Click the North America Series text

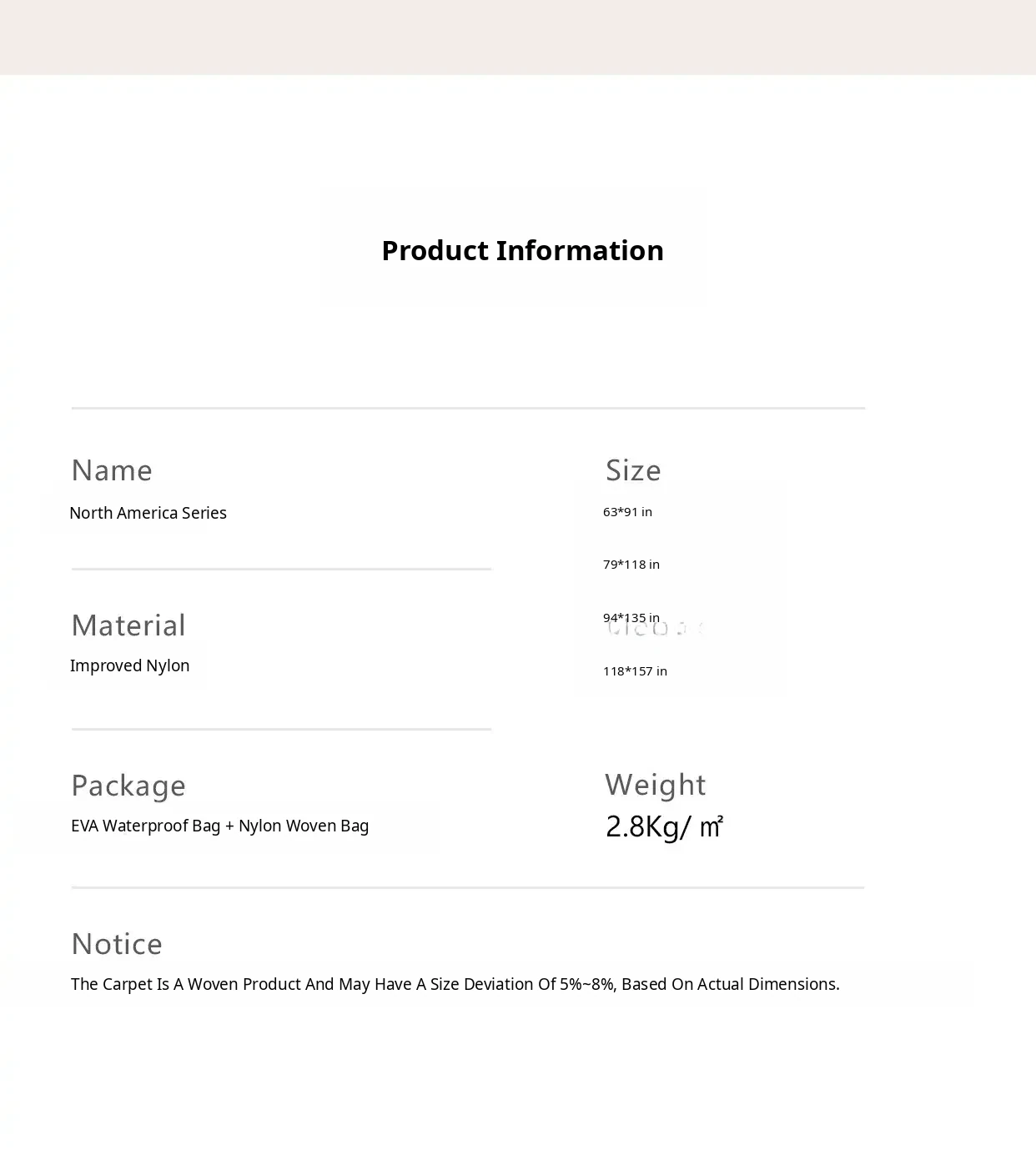[148, 513]
